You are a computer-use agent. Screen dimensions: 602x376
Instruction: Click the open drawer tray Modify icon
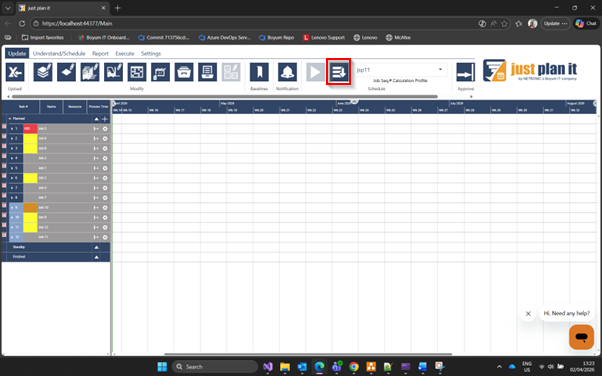184,72
